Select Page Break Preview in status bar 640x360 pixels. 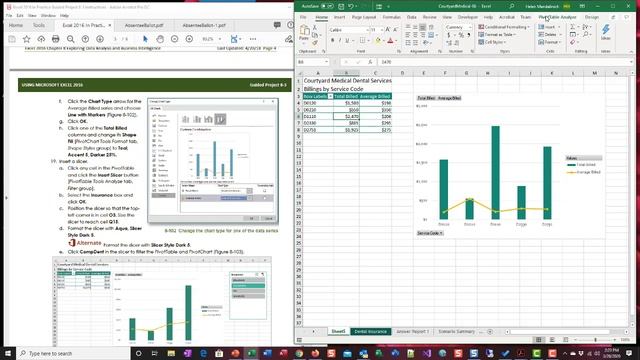tap(565, 340)
